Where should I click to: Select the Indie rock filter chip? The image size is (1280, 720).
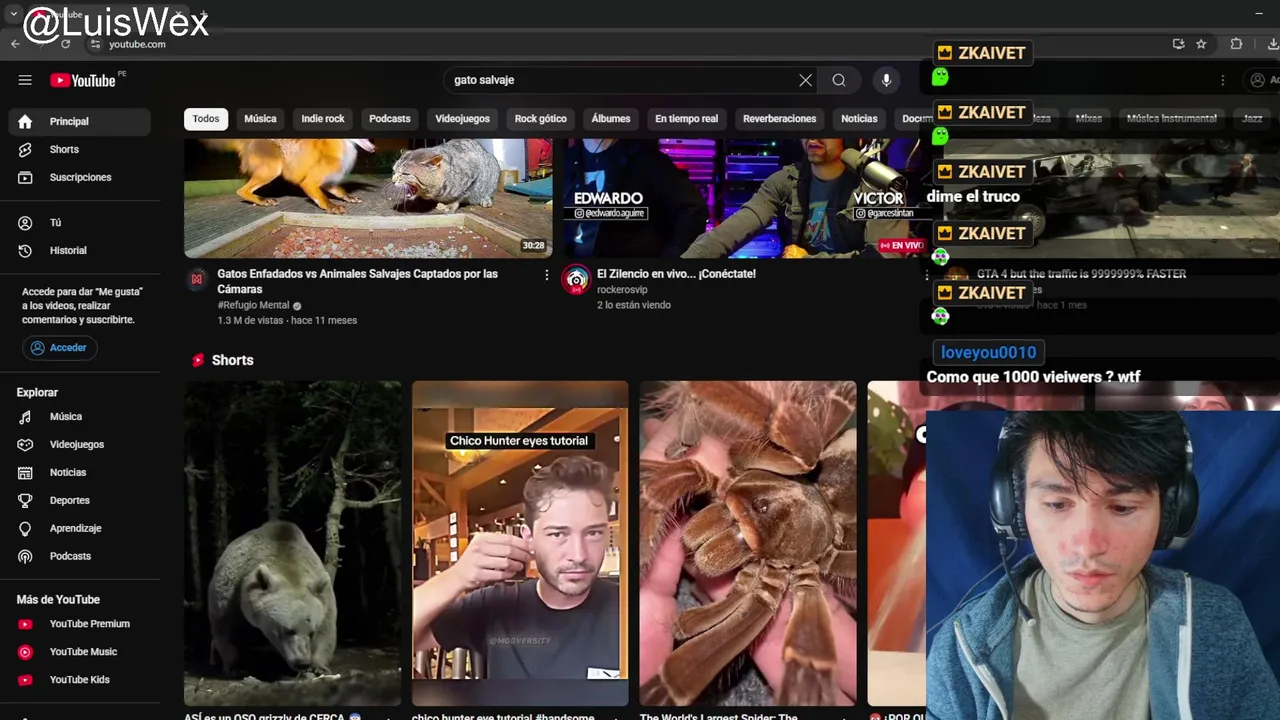point(323,119)
